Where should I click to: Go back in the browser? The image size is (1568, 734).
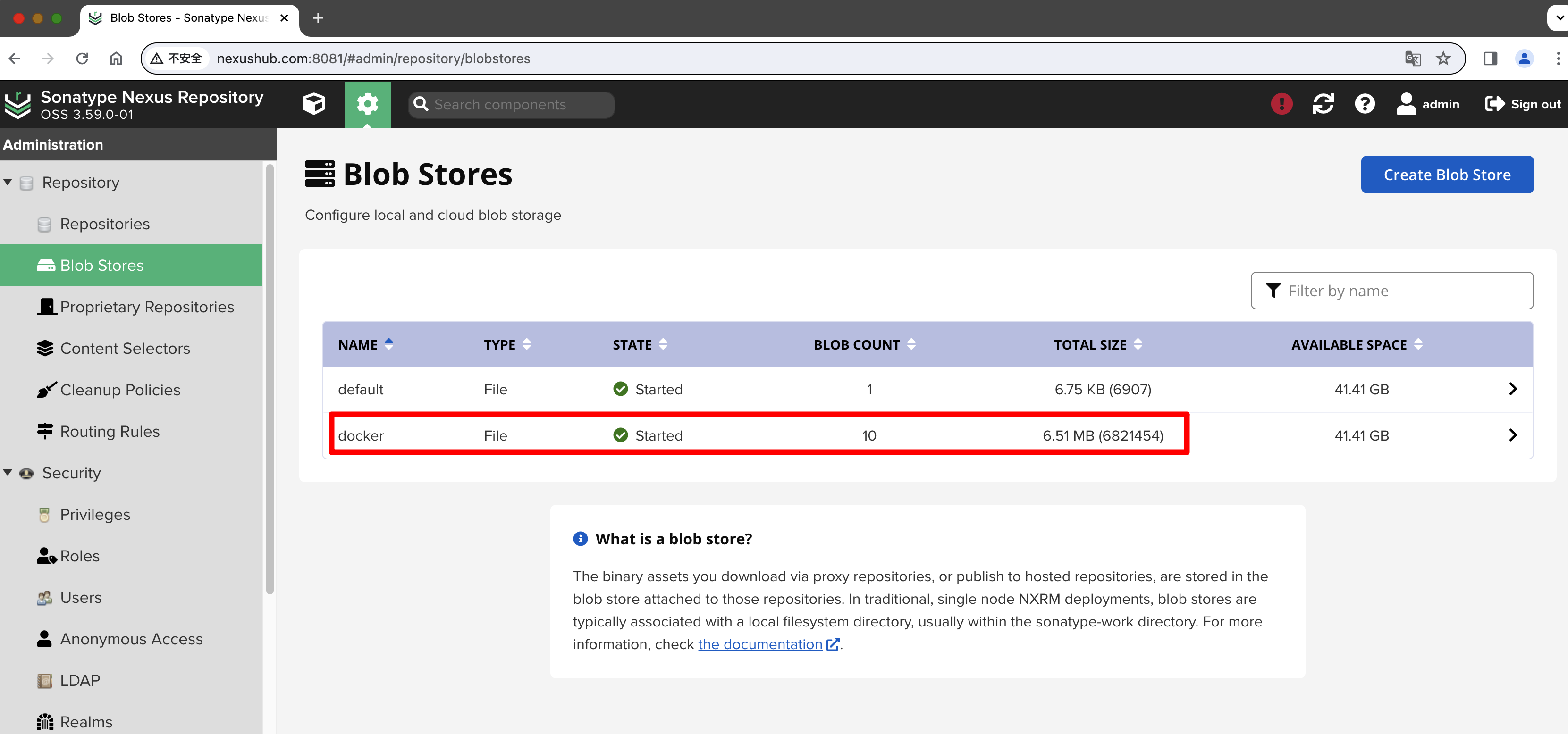click(x=15, y=58)
